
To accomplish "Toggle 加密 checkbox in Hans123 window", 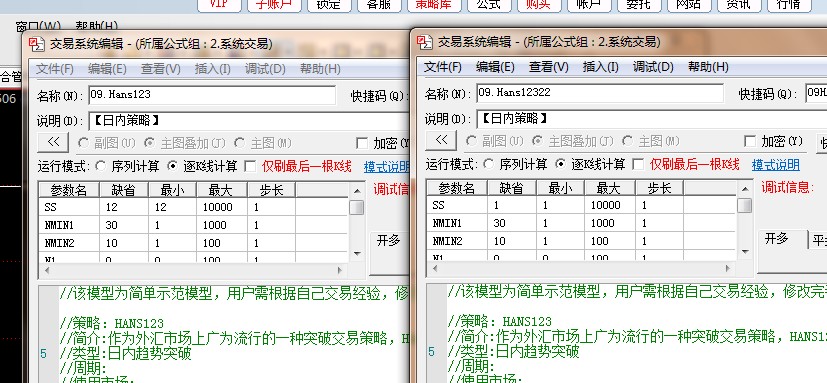I will click(x=362, y=143).
